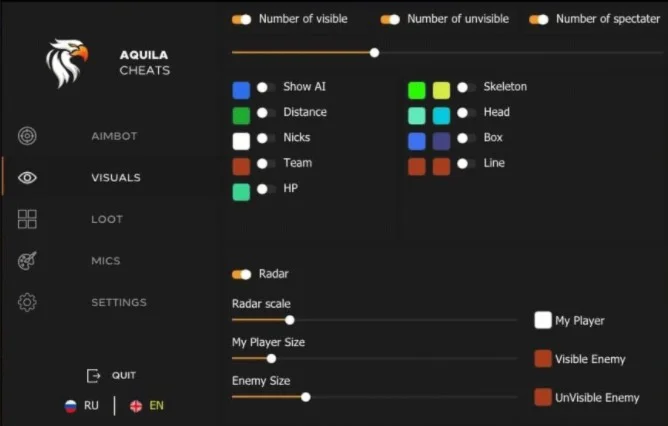Enable the Show AI toggle

point(265,88)
